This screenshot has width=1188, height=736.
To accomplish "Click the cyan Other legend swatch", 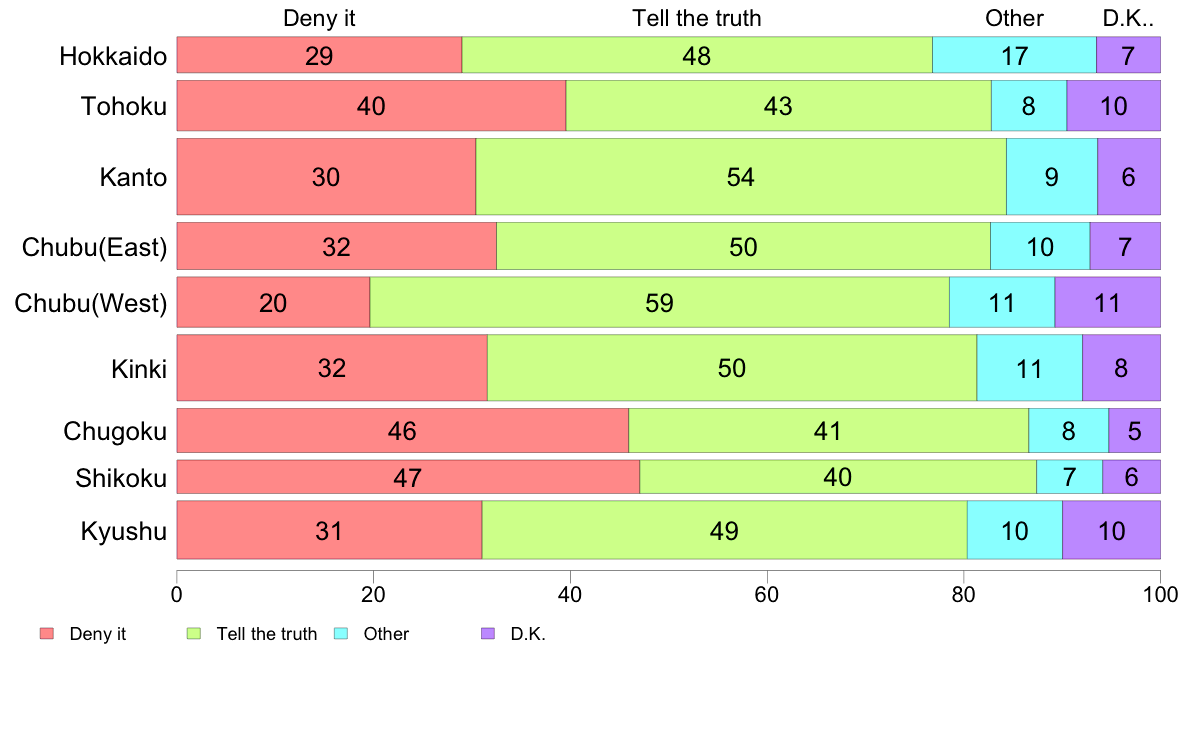I will (341, 634).
